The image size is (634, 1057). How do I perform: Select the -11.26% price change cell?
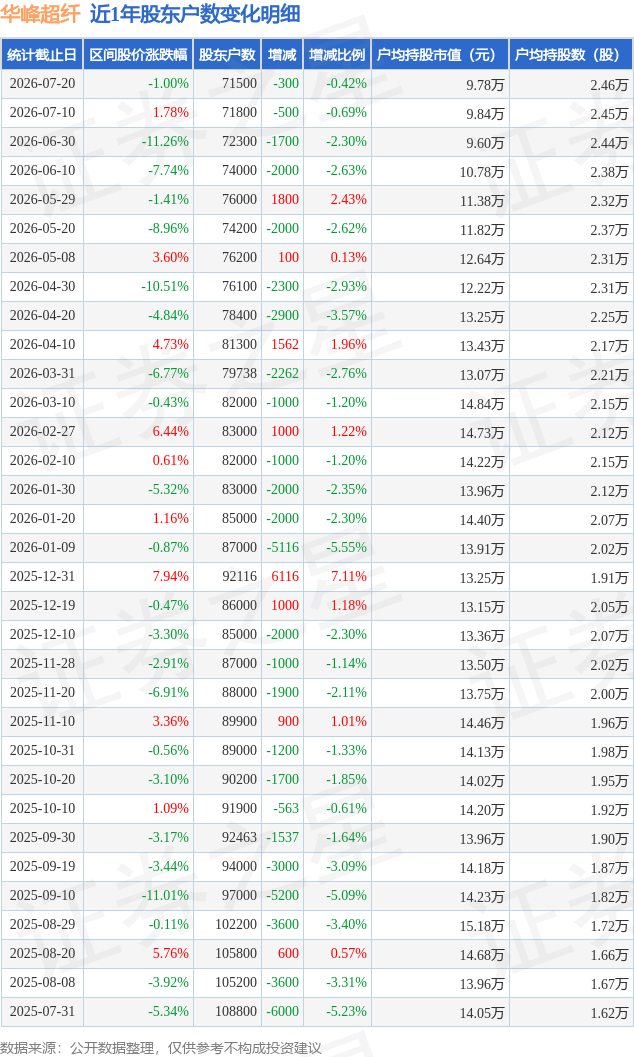[165, 142]
